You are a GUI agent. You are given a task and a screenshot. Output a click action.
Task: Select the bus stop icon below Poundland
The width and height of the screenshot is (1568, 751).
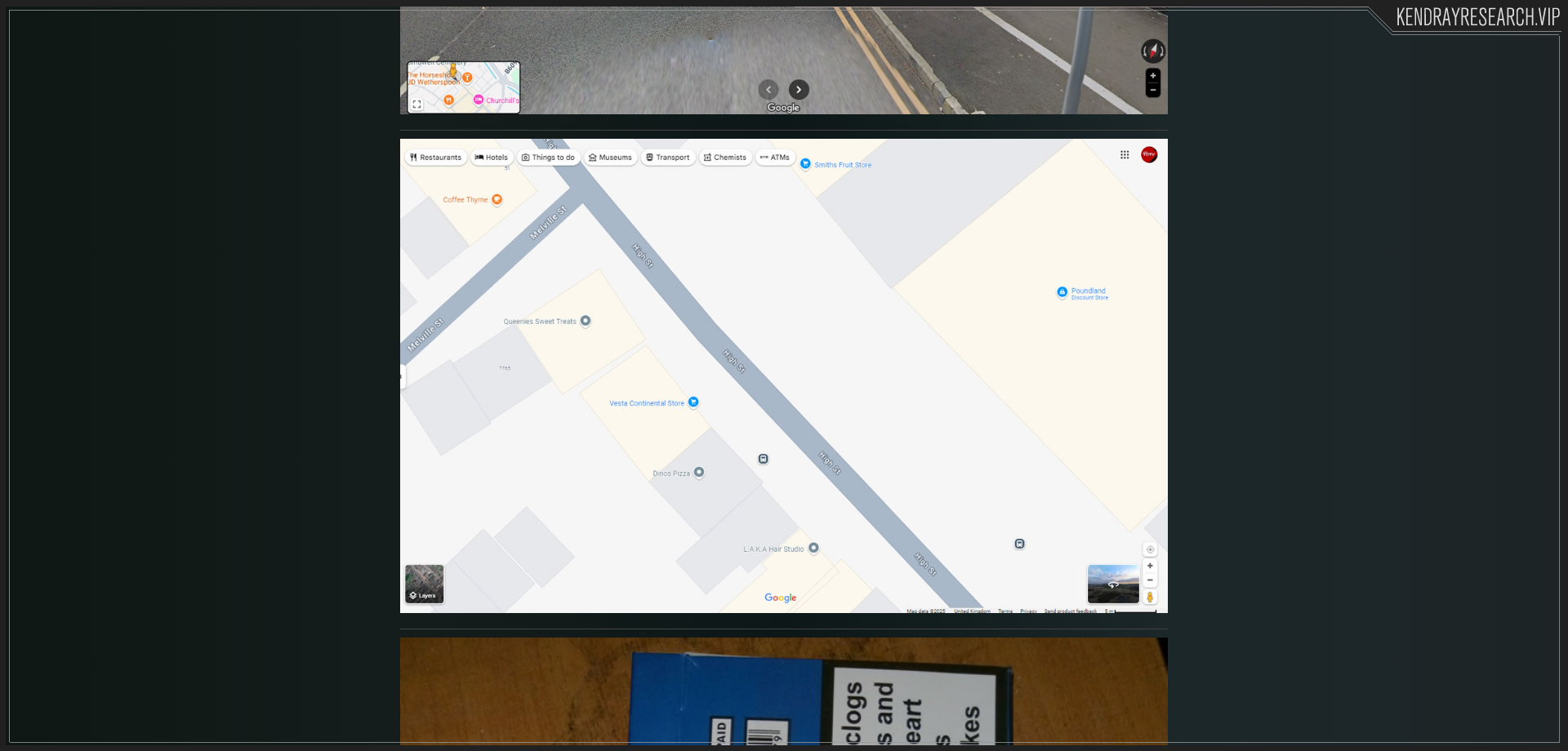(1020, 544)
